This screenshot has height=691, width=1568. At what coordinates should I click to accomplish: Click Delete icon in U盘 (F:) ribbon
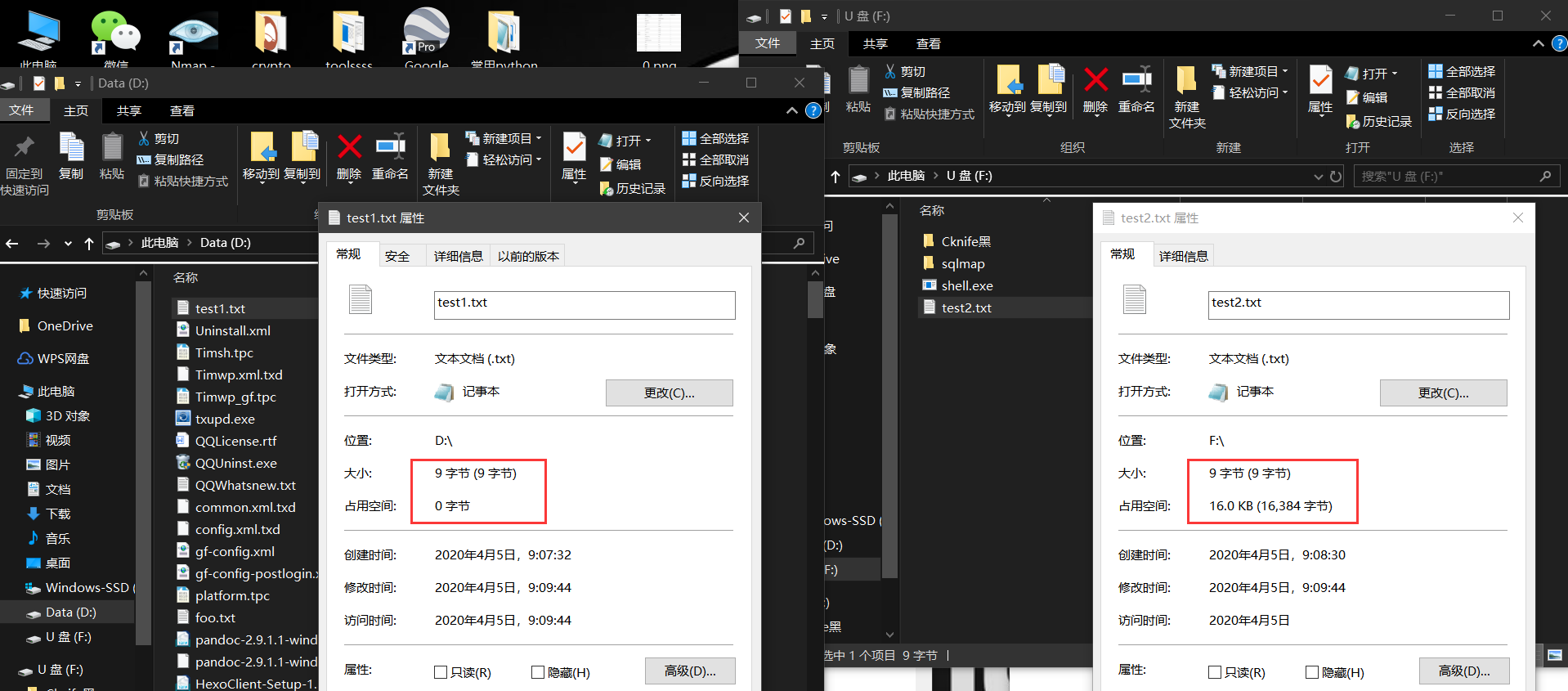click(1095, 80)
